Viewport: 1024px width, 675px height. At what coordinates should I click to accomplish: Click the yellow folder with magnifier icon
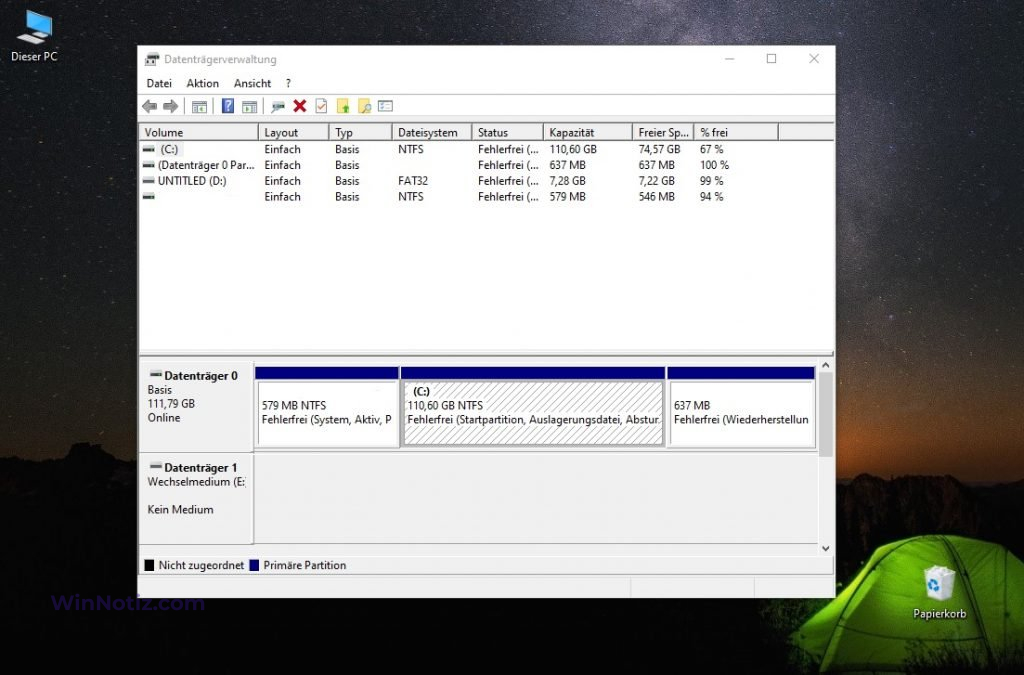pos(364,106)
